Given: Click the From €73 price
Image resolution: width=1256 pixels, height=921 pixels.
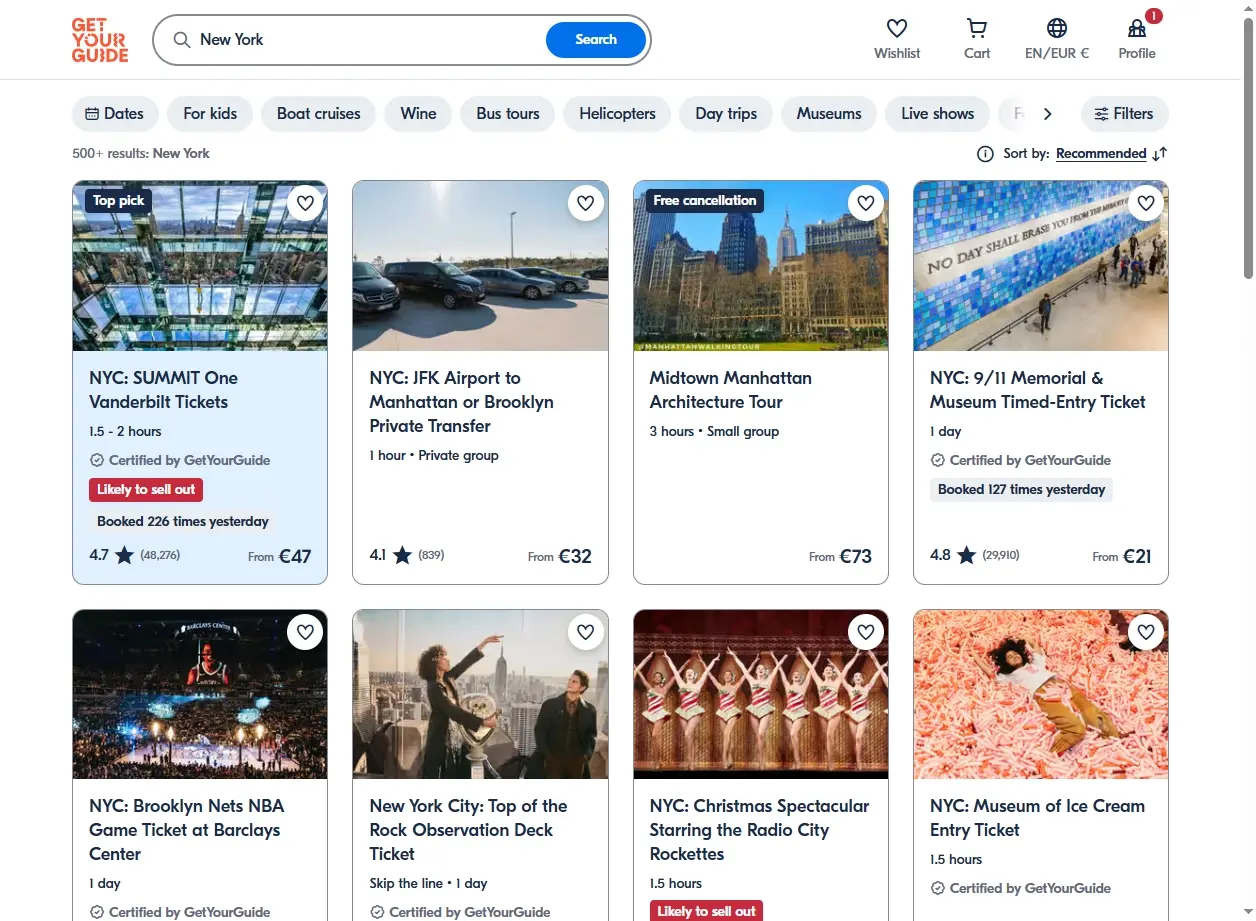Looking at the screenshot, I should pyautogui.click(x=841, y=556).
